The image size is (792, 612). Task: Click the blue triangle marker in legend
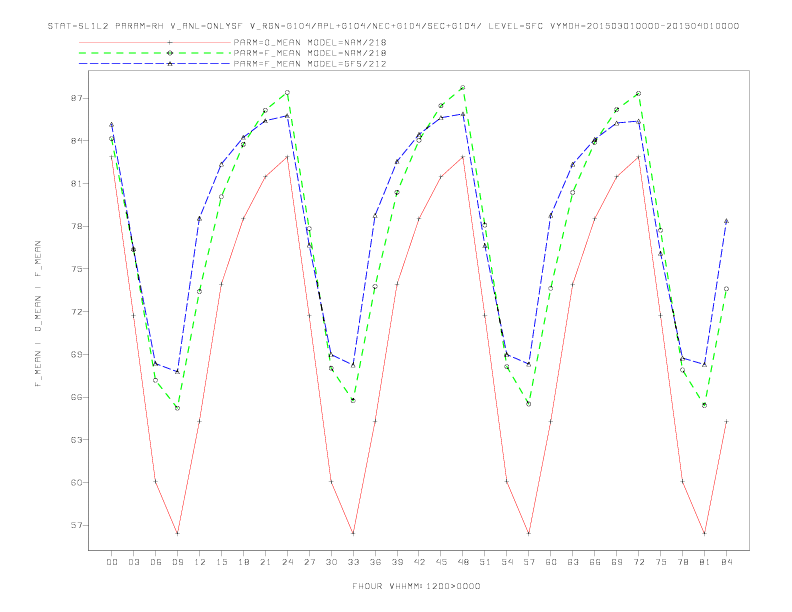tap(170, 64)
